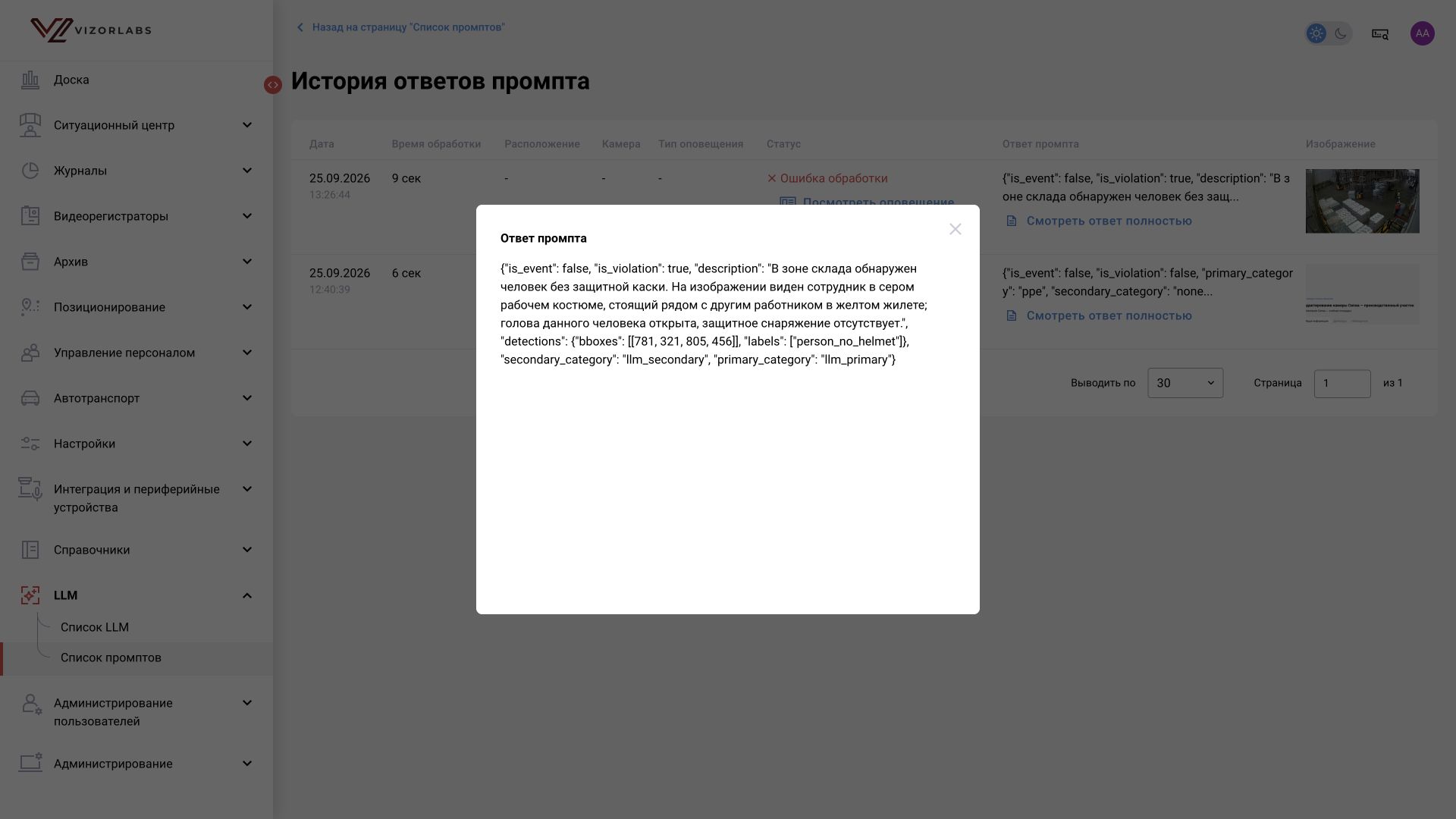This screenshot has width=1456, height=819.
Task: Click the Управление персоналом icon
Action: pos(30,353)
